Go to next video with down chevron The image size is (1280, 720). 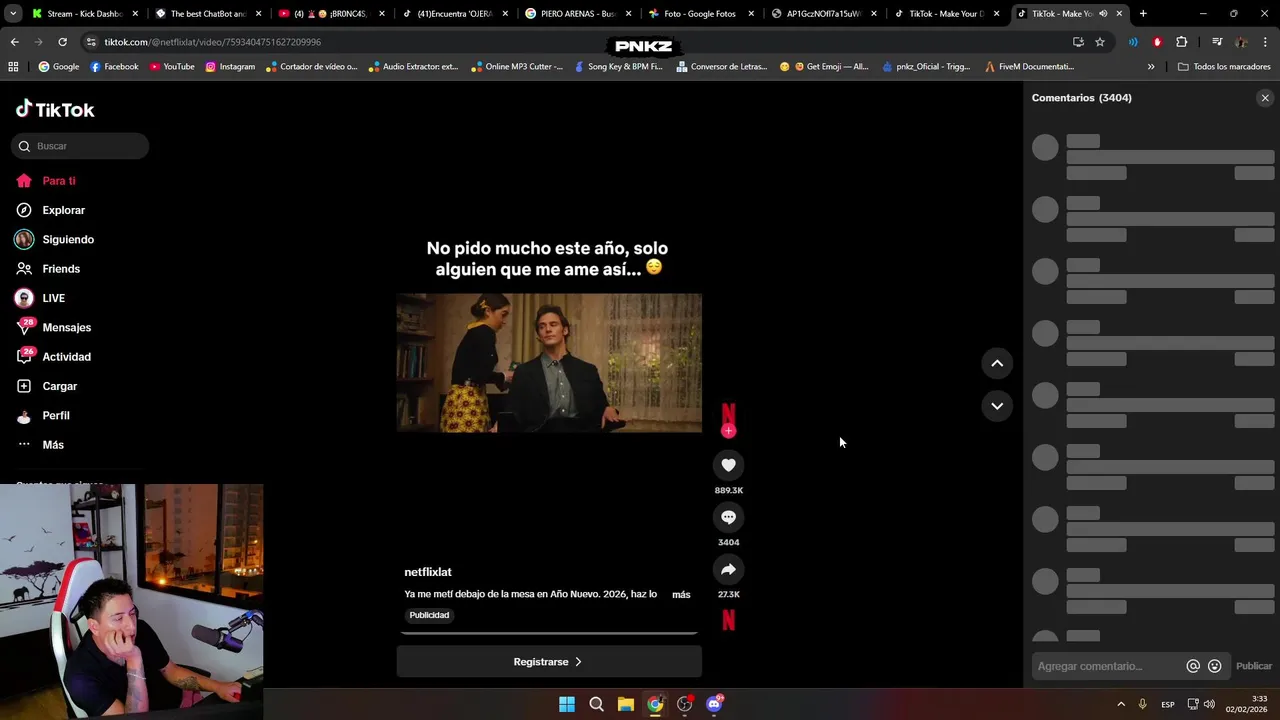pos(997,406)
